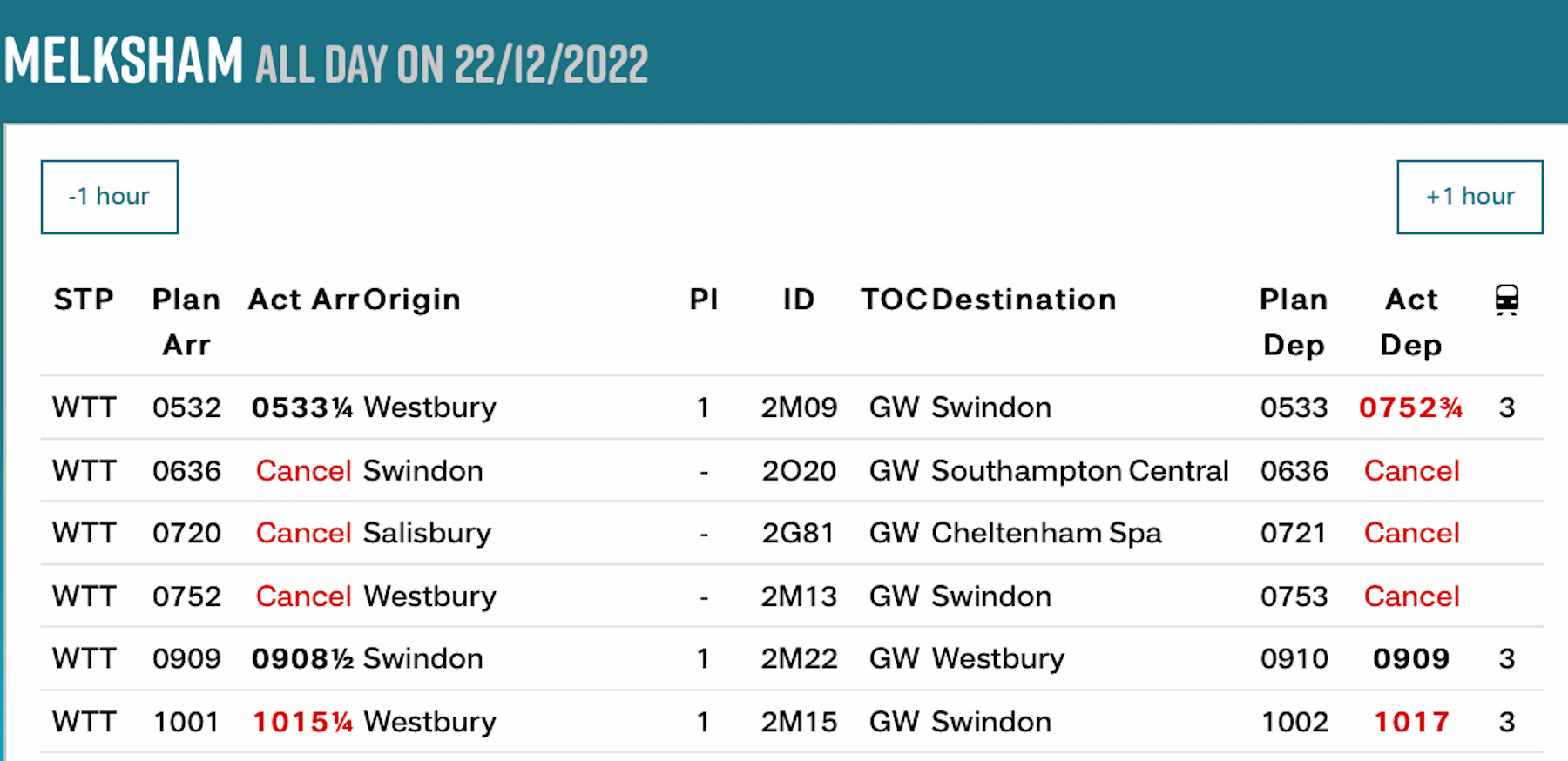Open train ID 2M13 details
This screenshot has height=761, width=1568.
[799, 596]
